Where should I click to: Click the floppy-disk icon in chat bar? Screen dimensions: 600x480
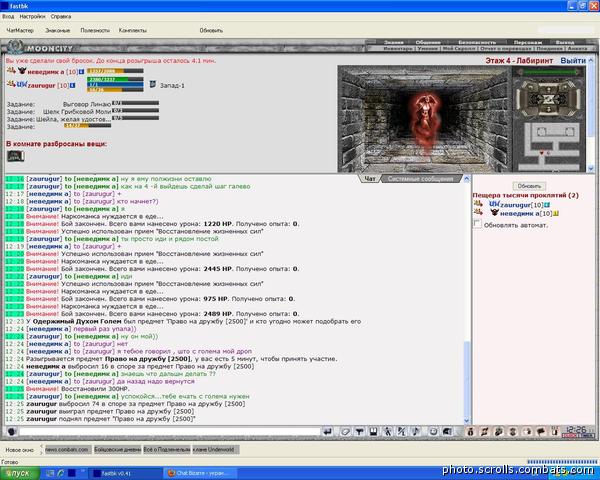tap(373, 432)
